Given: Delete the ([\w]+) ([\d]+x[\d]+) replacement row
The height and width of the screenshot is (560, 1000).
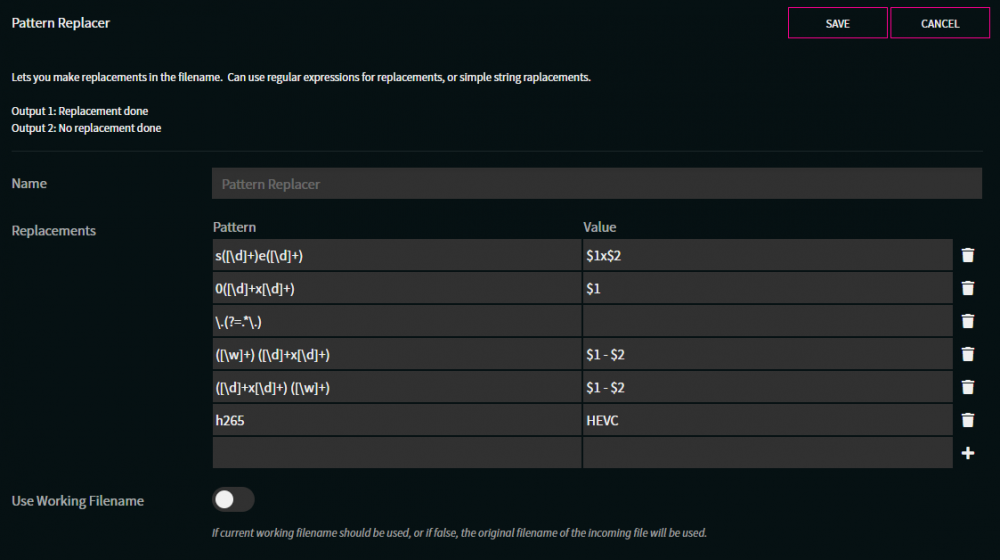Looking at the screenshot, I should pos(967,354).
